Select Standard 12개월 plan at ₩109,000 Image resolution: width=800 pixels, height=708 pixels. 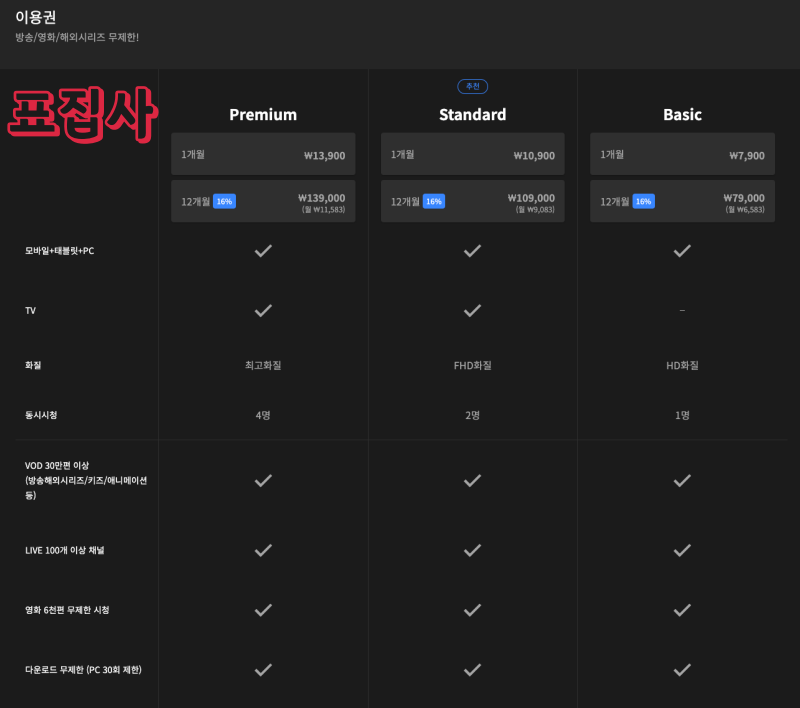472,201
